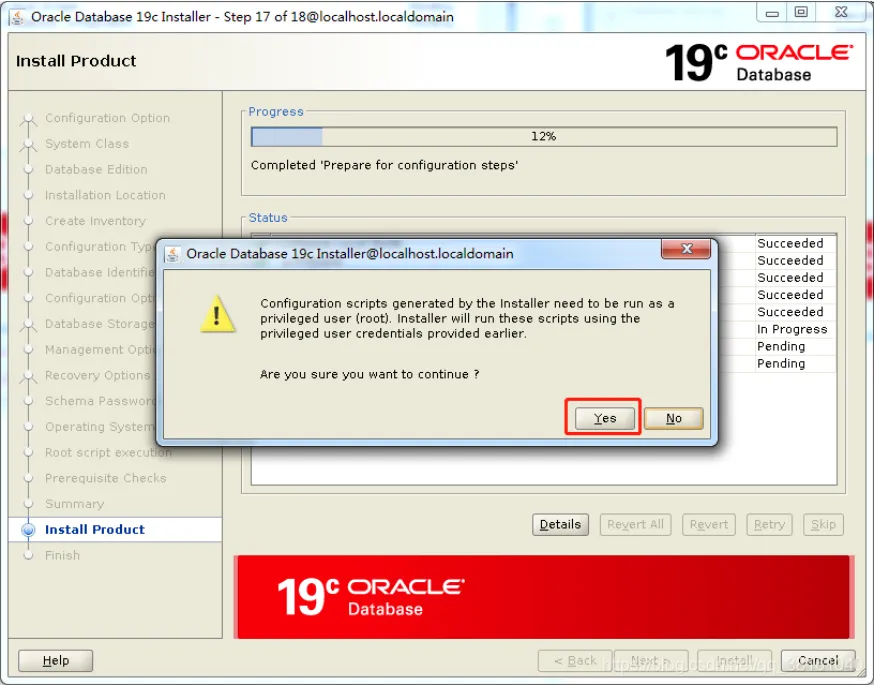
Task: Select Recovery Options step
Action: [x=98, y=375]
